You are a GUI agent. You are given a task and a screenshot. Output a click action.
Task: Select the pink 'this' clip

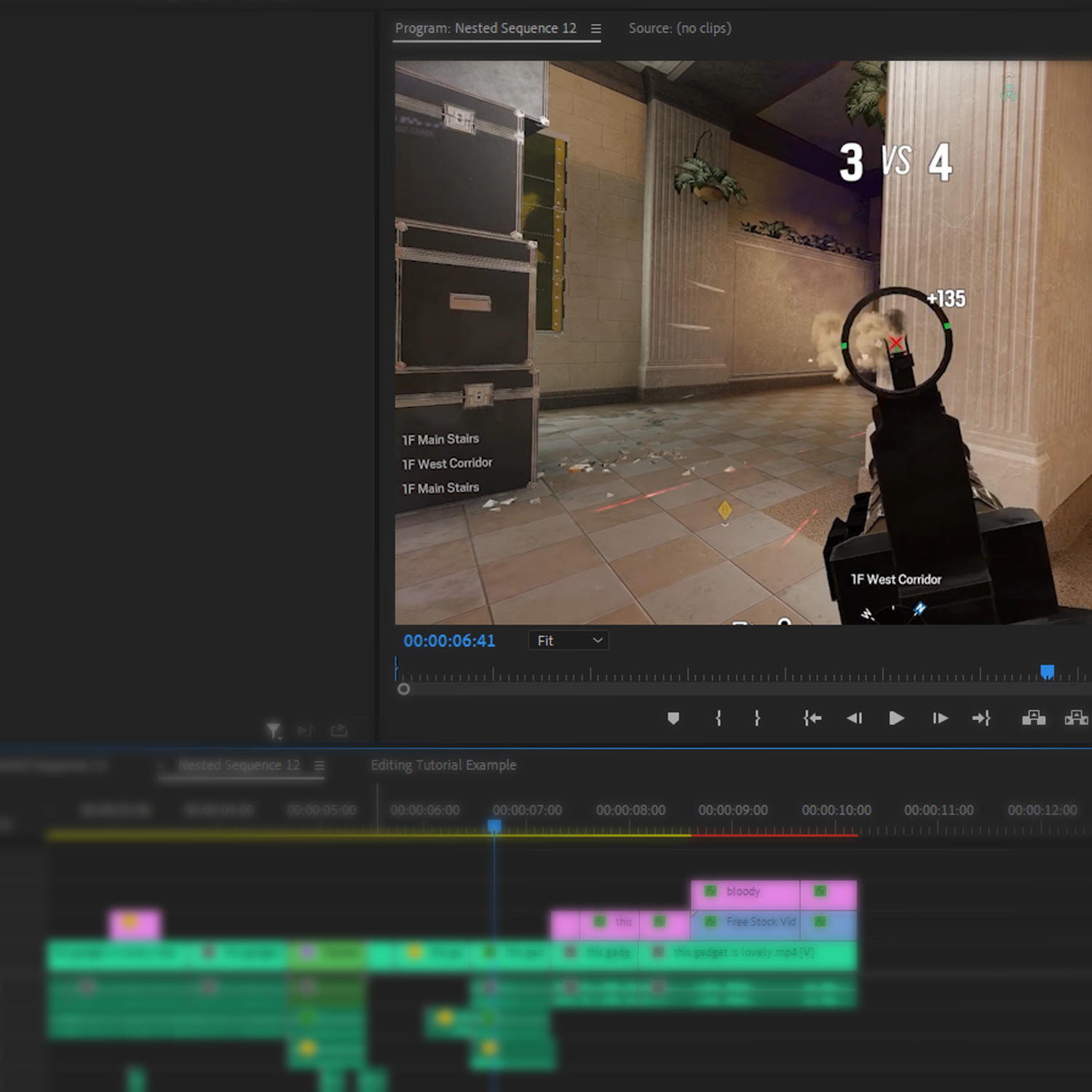click(x=609, y=924)
